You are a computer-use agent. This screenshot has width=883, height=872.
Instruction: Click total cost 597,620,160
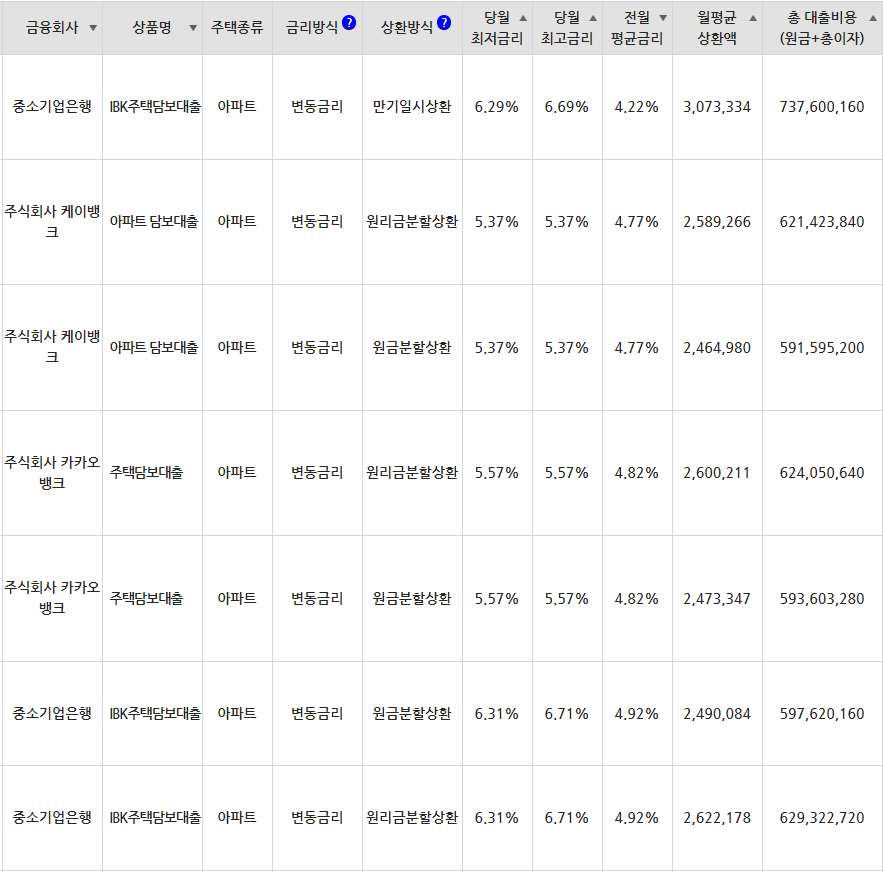822,714
